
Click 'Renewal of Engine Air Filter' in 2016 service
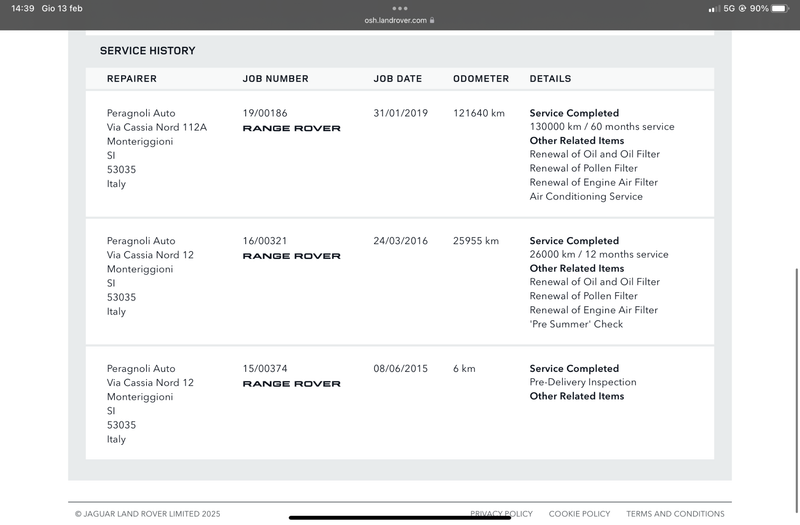(593, 310)
